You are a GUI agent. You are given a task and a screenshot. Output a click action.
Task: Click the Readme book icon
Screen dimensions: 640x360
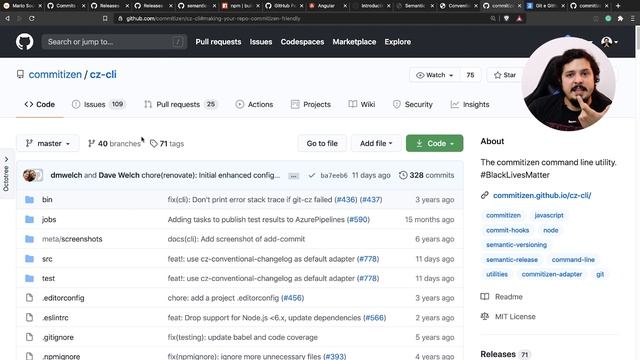point(484,297)
